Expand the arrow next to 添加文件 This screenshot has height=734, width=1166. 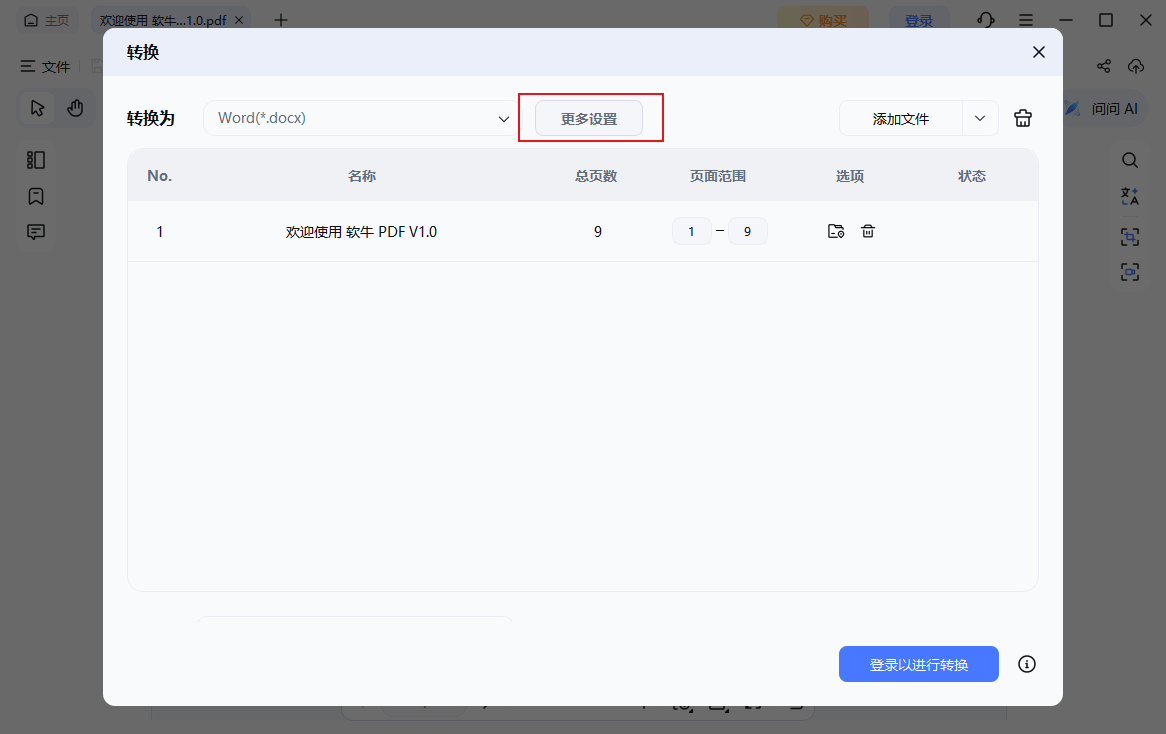tap(980, 118)
